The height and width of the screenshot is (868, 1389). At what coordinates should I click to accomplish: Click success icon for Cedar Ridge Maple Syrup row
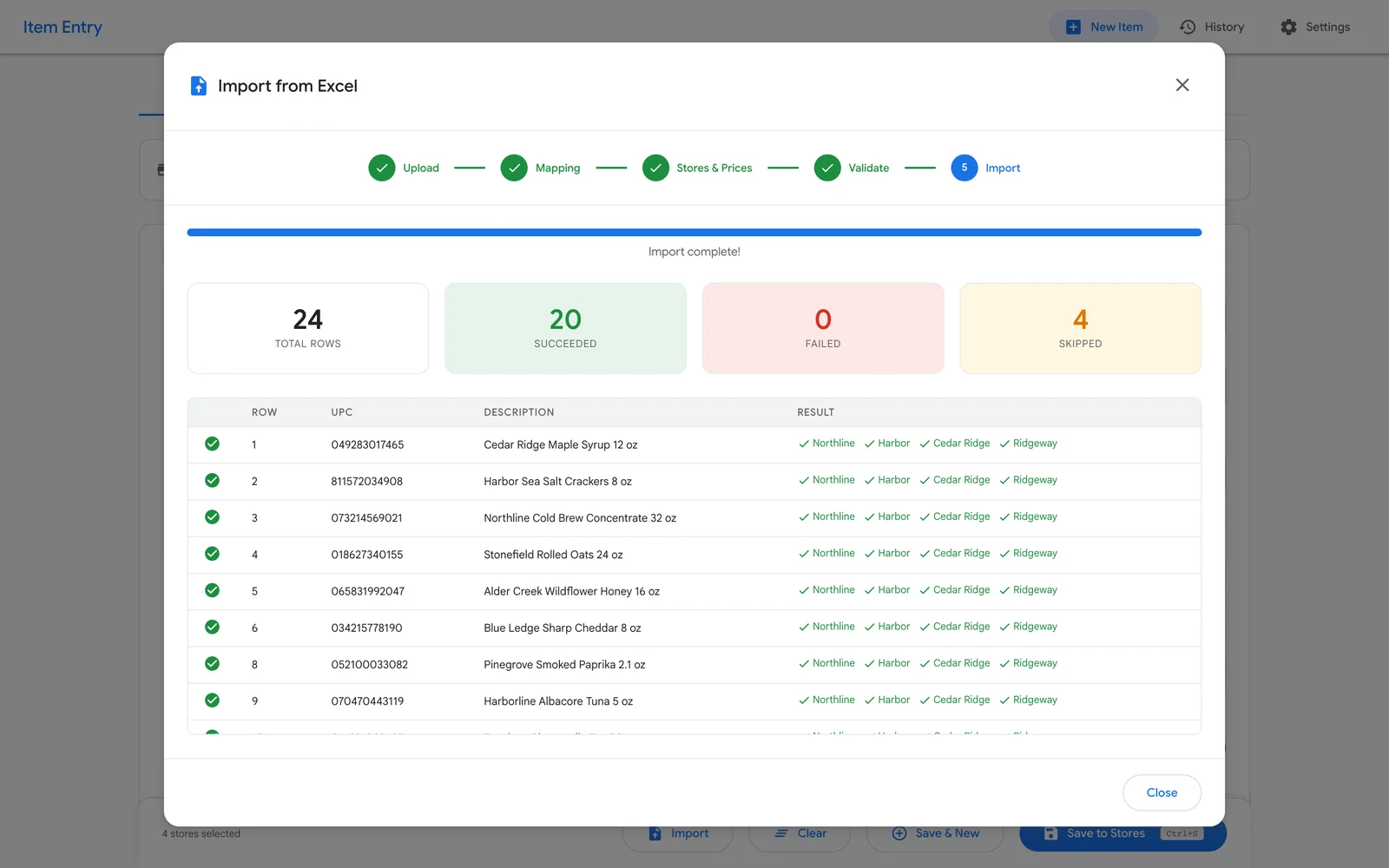click(x=212, y=444)
